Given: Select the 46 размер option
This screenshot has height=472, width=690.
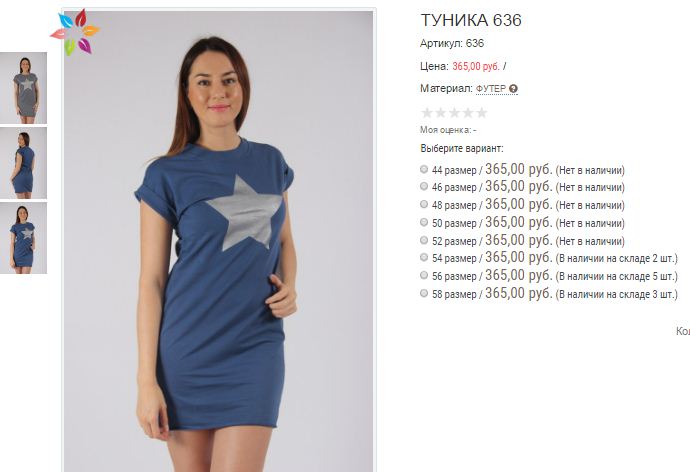Looking at the screenshot, I should (424, 186).
